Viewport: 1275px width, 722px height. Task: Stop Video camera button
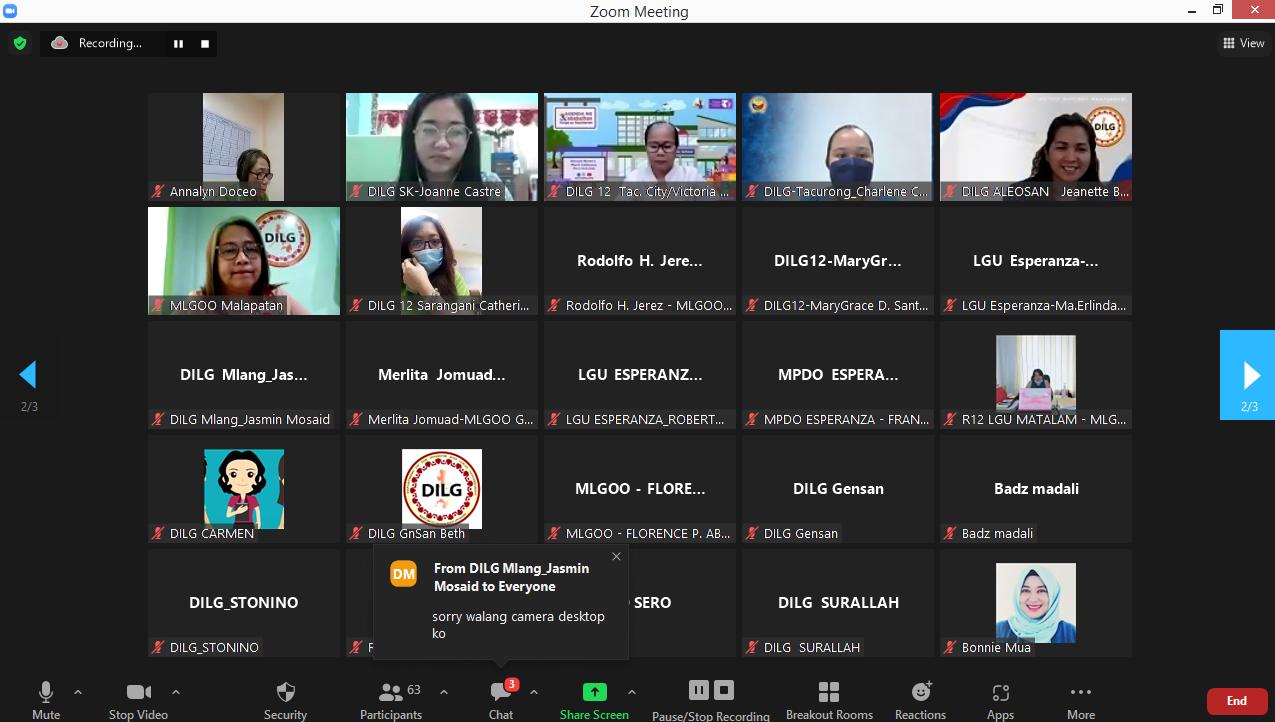(x=138, y=699)
